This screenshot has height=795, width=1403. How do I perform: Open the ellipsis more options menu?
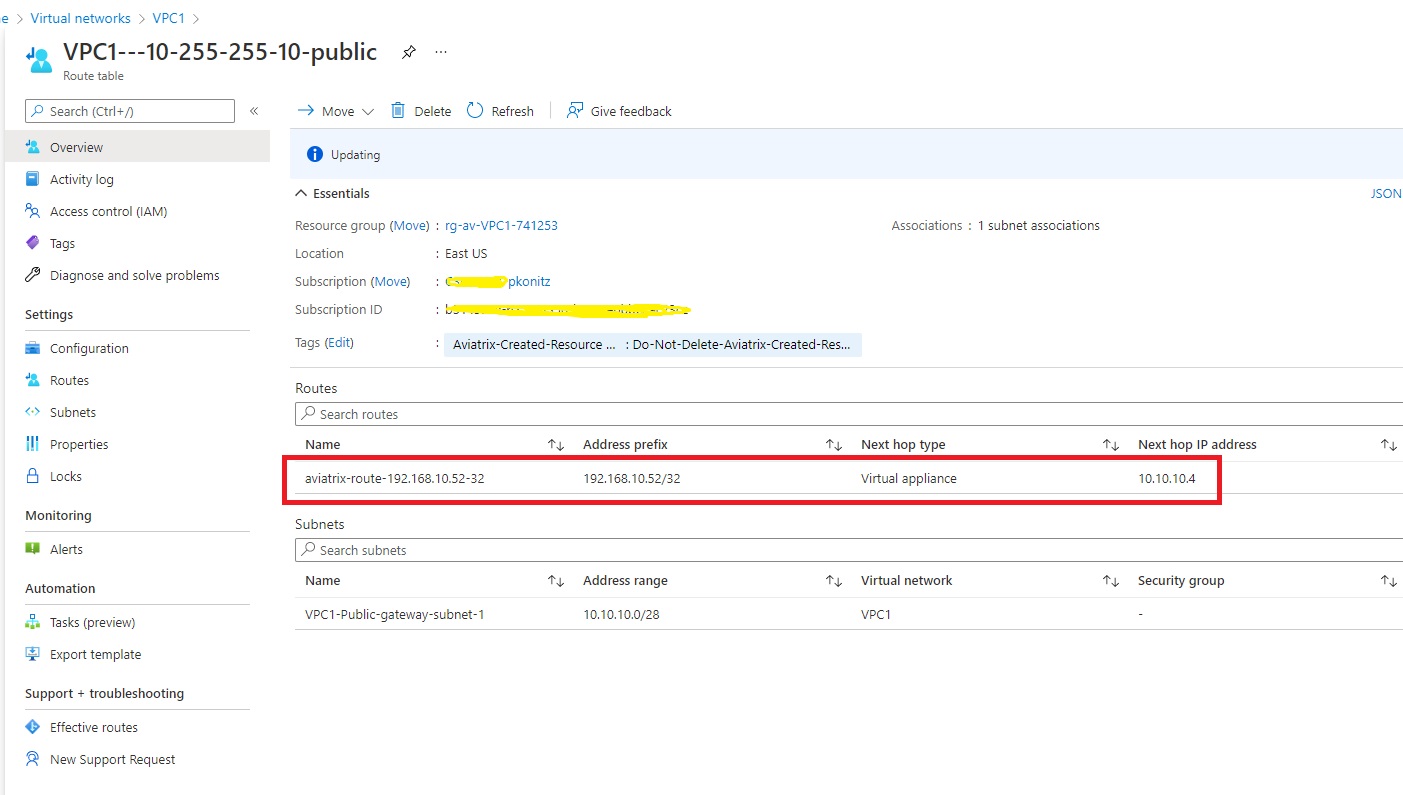(x=441, y=52)
